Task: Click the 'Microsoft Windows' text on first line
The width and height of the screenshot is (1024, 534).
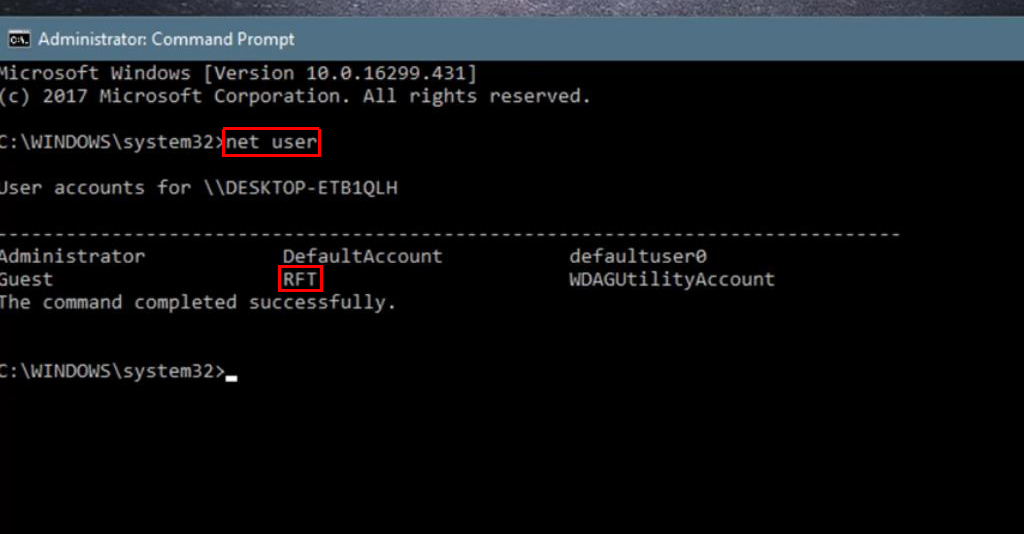Action: (x=95, y=73)
